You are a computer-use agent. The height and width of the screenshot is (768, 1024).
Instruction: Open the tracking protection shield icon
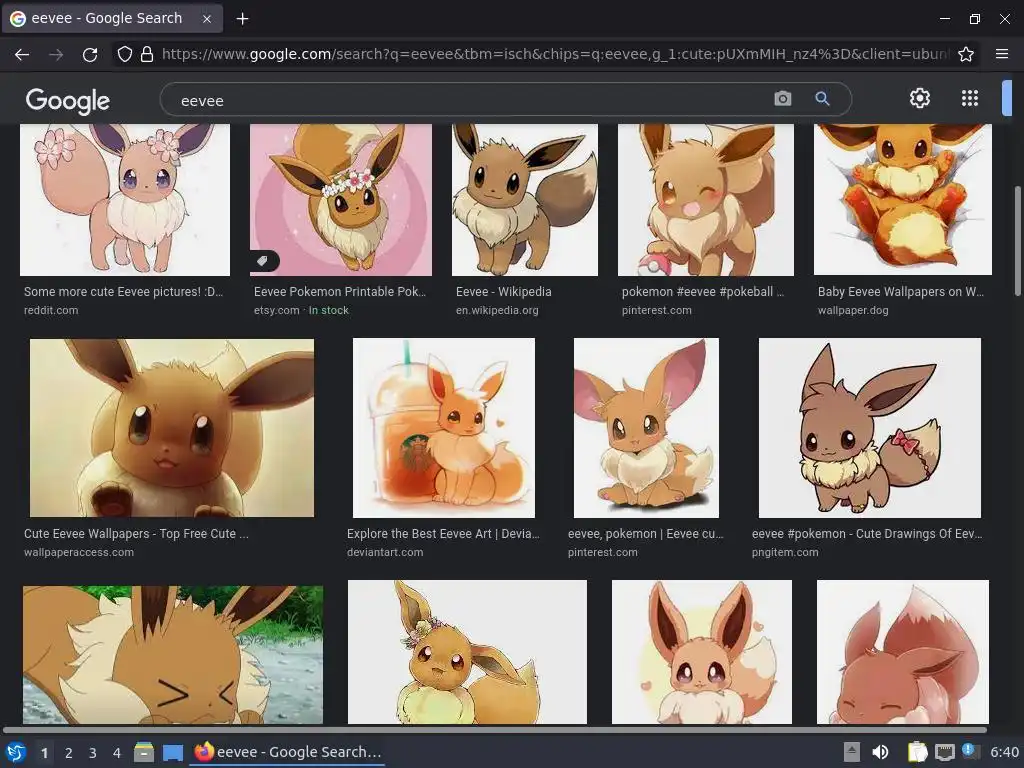pyautogui.click(x=125, y=54)
